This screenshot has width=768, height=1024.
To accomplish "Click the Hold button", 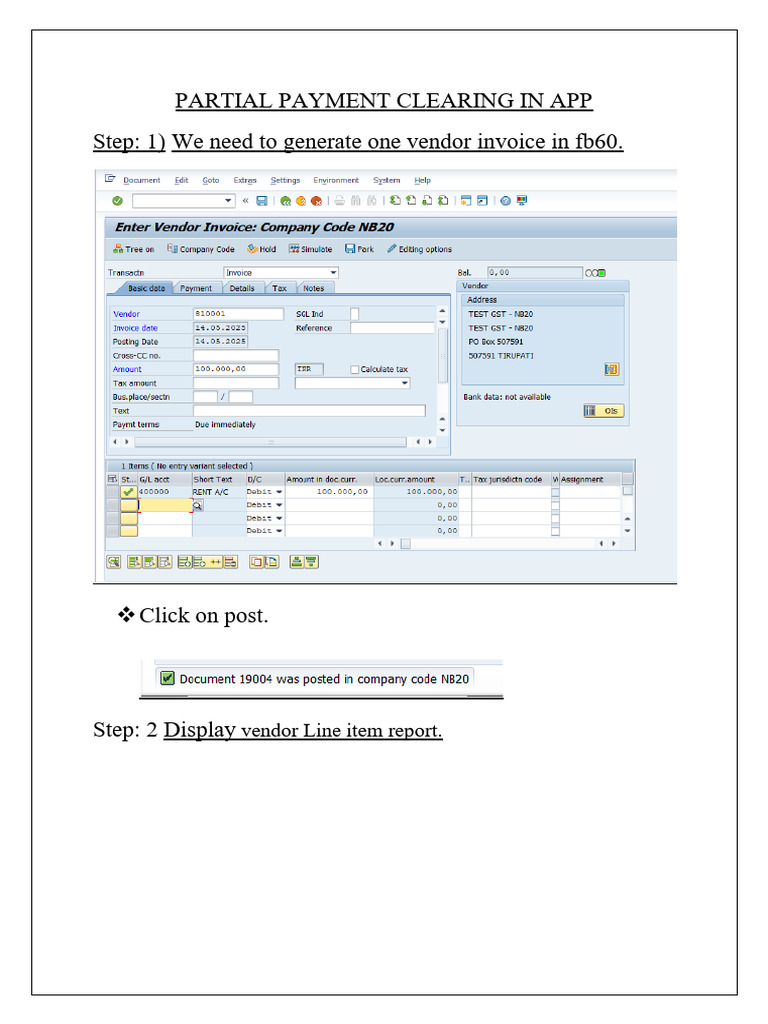I will pyautogui.click(x=261, y=249).
